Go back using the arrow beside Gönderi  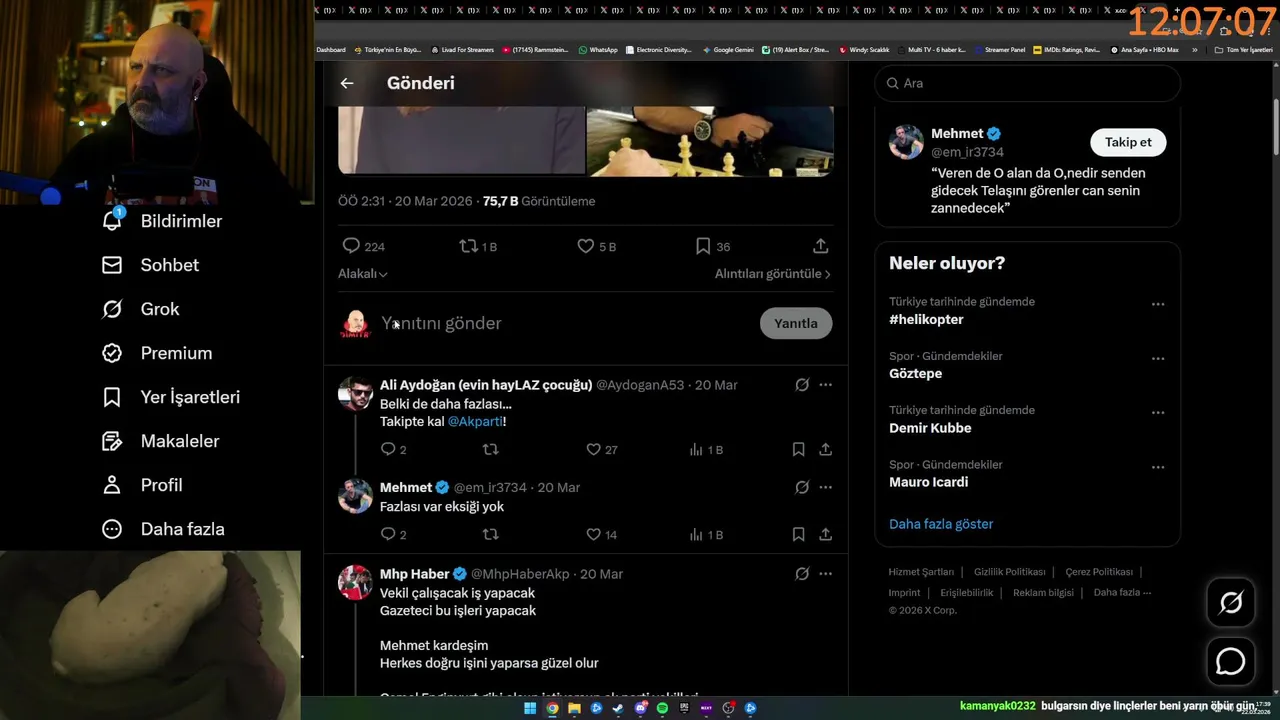[x=347, y=83]
